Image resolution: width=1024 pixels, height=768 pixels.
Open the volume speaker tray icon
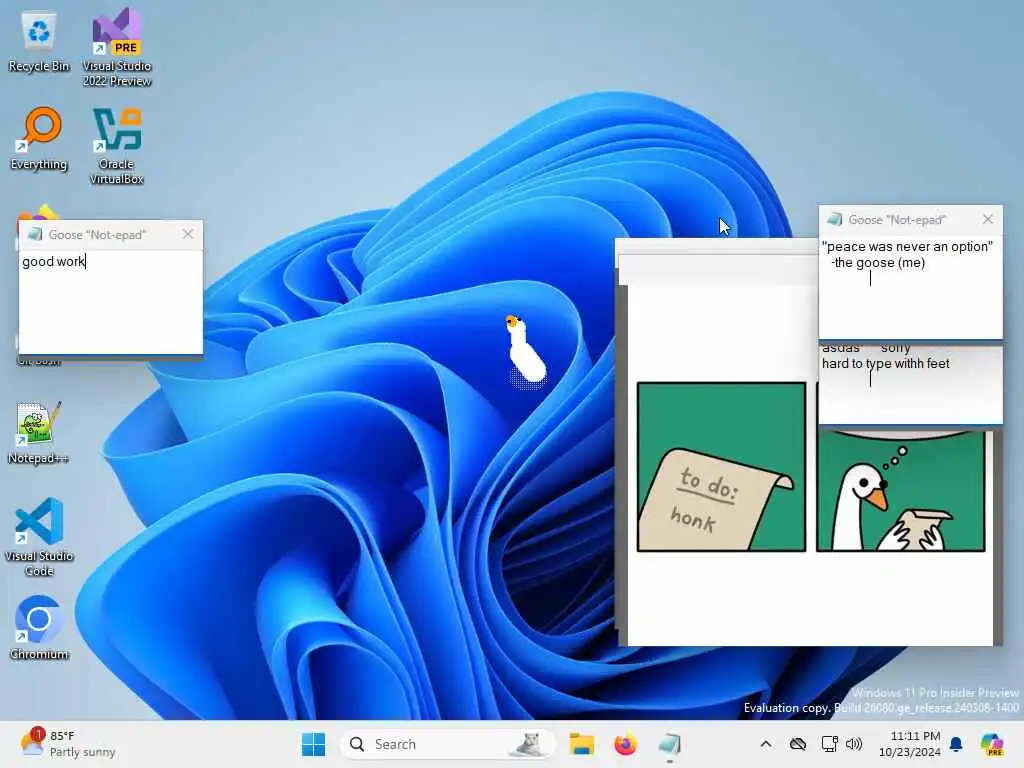pyautogui.click(x=854, y=744)
